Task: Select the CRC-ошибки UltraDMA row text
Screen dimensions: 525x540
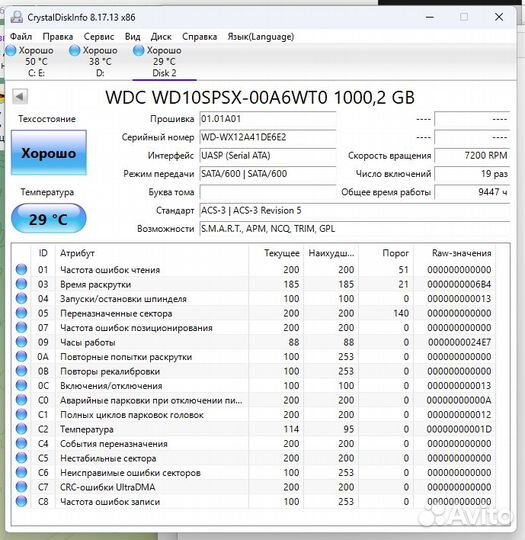Action: pyautogui.click(x=107, y=487)
